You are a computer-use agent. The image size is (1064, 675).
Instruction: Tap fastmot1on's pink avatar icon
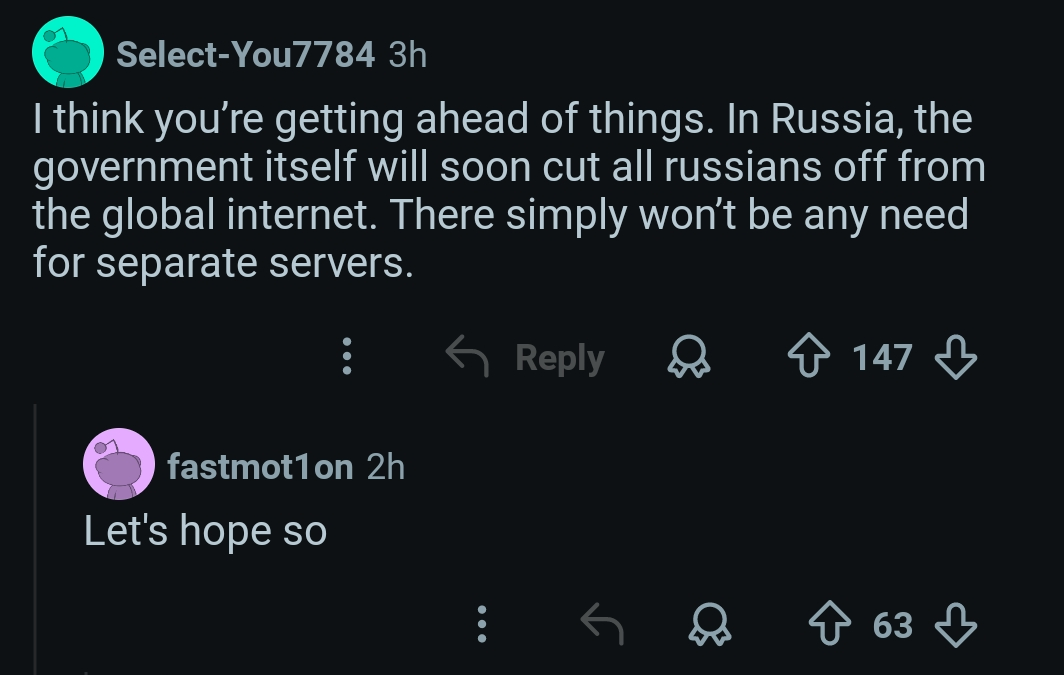click(118, 465)
